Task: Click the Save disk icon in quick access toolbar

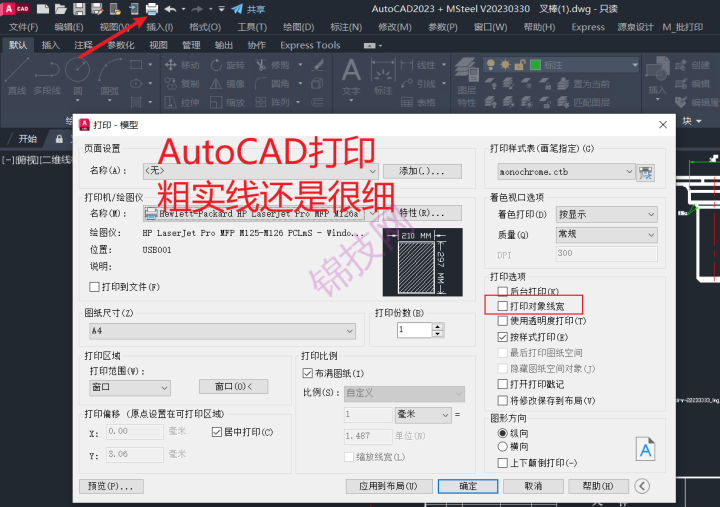Action: (79, 9)
